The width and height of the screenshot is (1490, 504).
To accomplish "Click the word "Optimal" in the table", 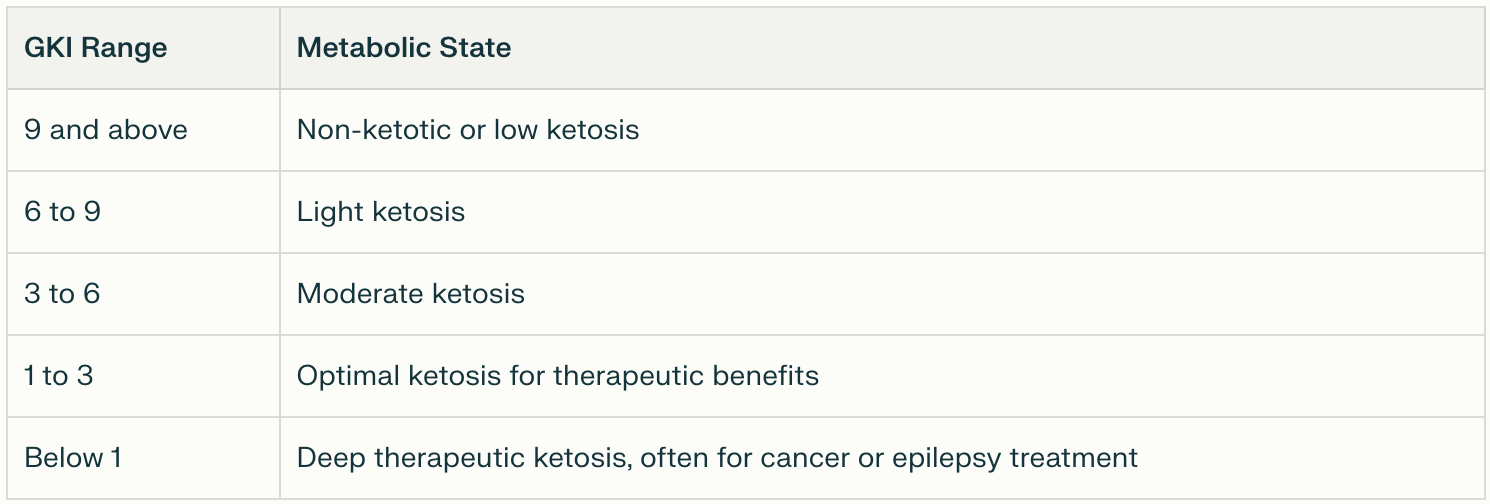I will 349,376.
